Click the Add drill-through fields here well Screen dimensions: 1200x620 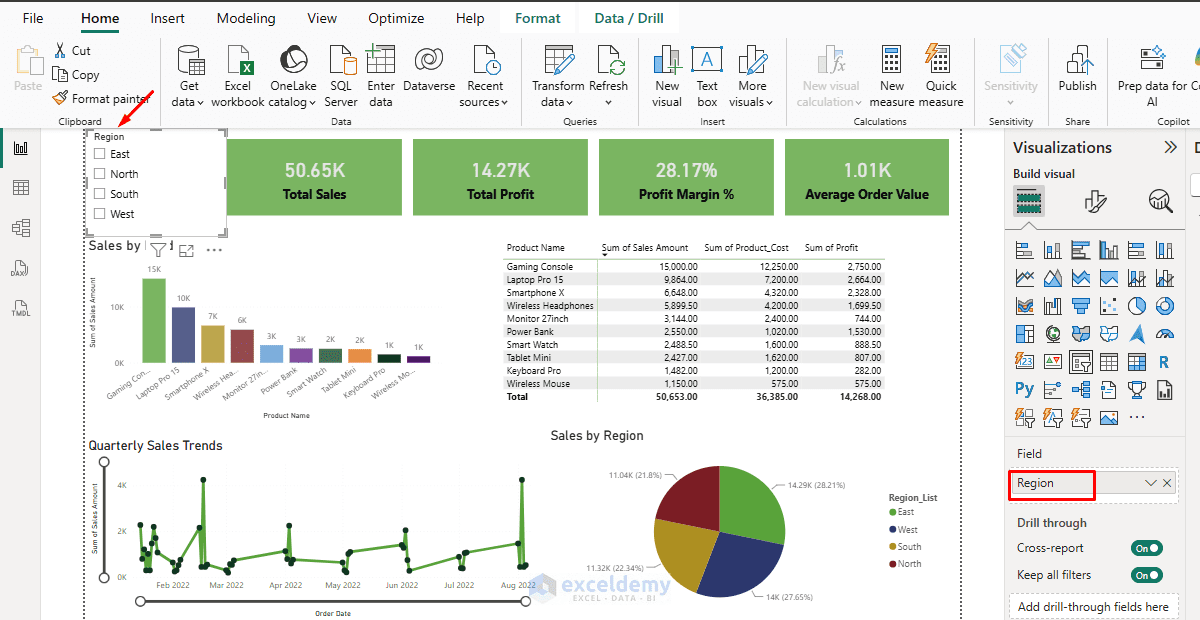1093,606
